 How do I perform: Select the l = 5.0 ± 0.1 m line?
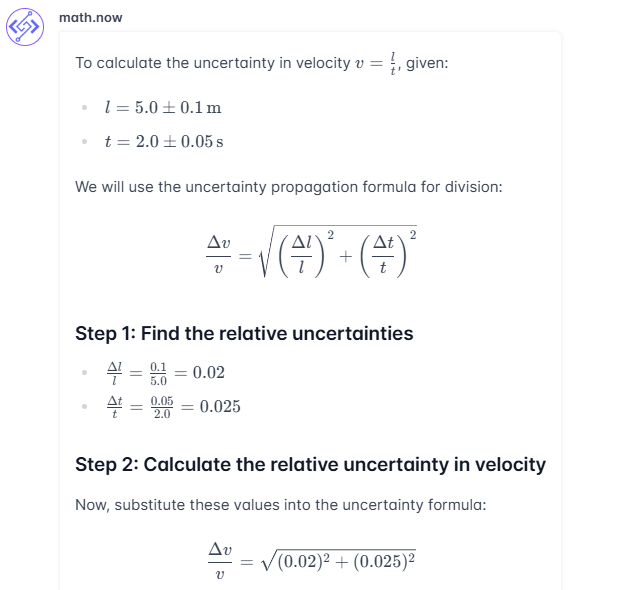(163, 108)
